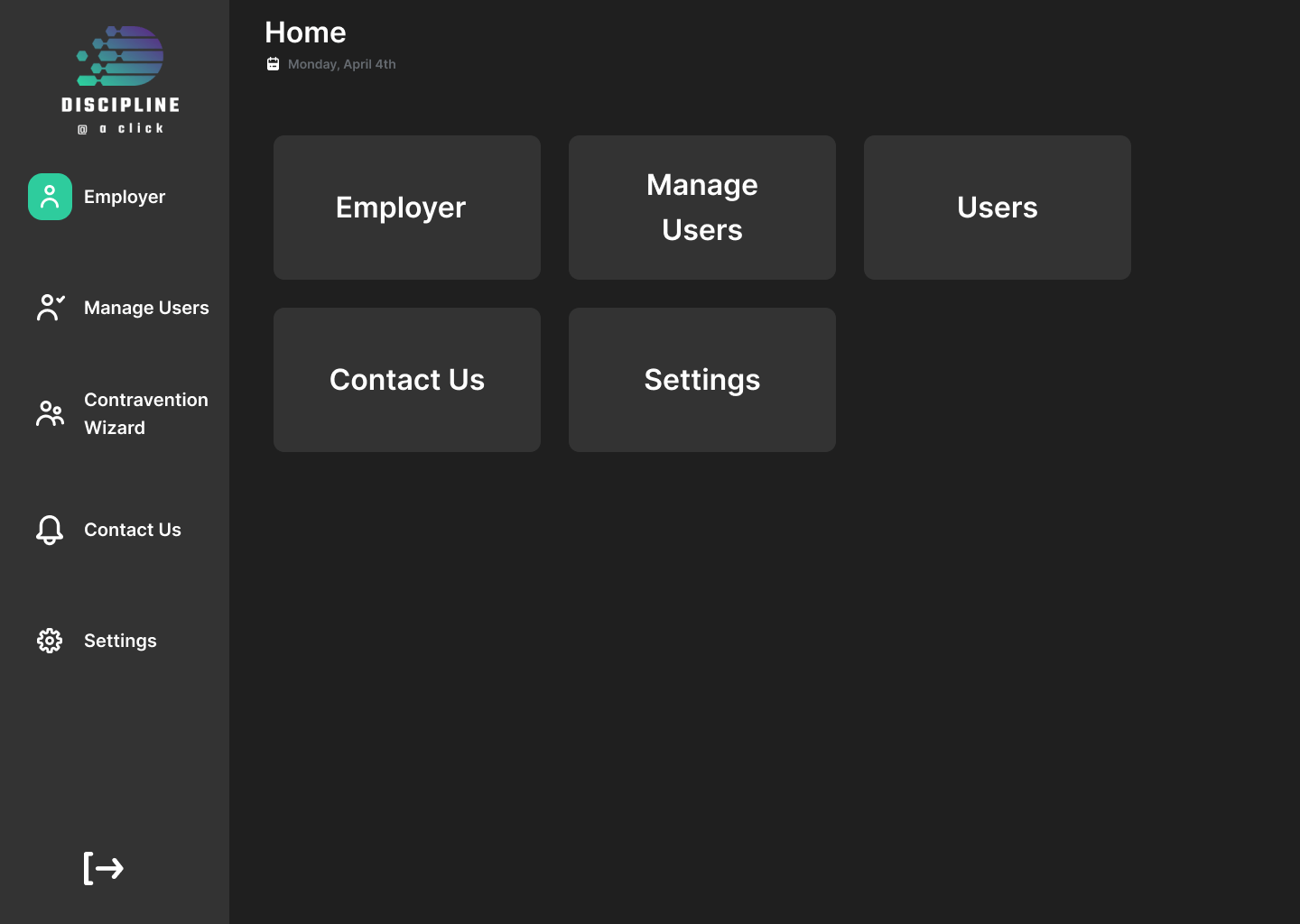Click the green Employer person icon in sidebar
This screenshot has height=924, width=1300.
(50, 197)
